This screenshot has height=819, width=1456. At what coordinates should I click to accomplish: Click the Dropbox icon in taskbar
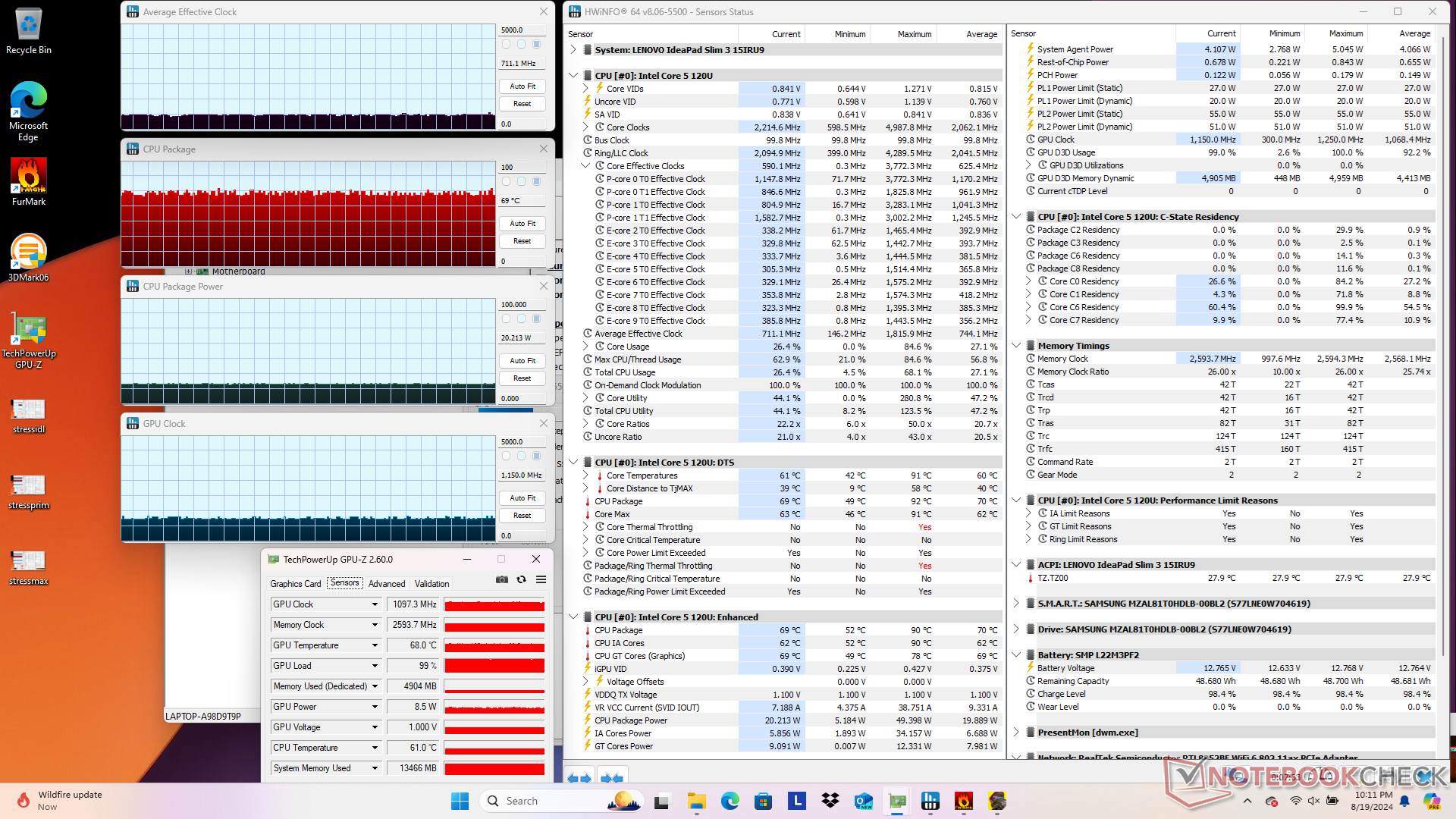830,801
